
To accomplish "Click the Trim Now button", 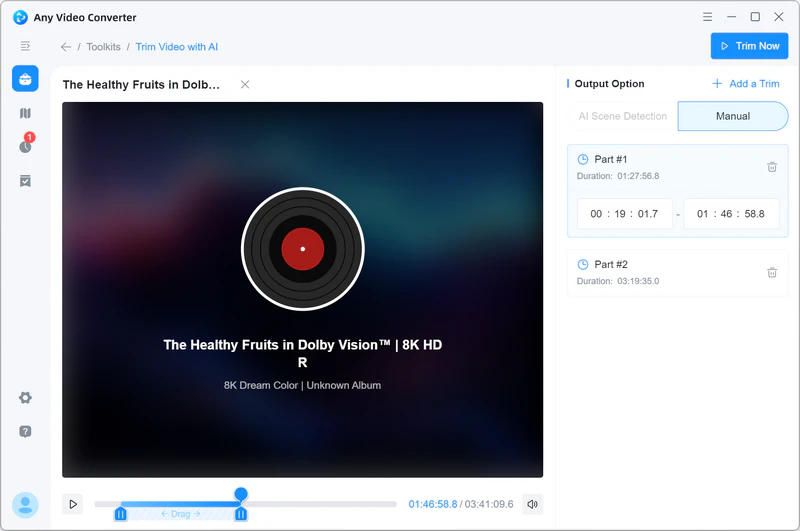I will click(749, 46).
